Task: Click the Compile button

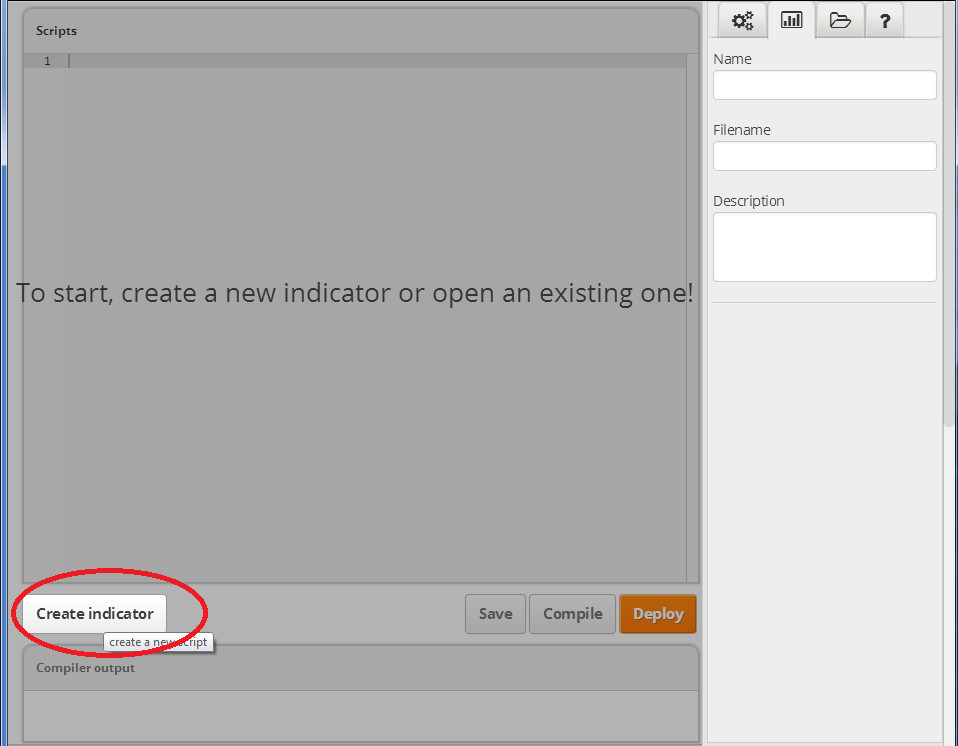Action: tap(572, 614)
